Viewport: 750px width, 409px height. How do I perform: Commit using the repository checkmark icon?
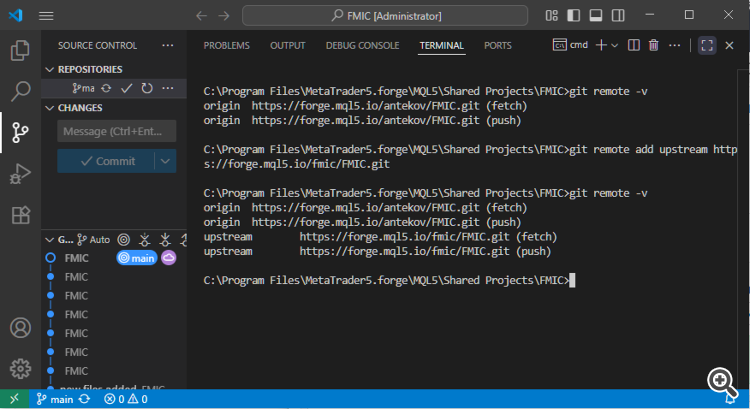pyautogui.click(x=126, y=88)
